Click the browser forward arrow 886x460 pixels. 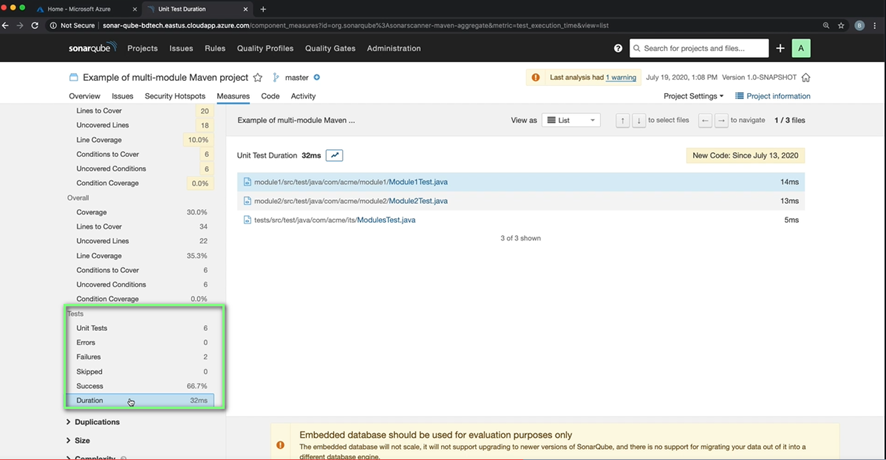point(20,25)
